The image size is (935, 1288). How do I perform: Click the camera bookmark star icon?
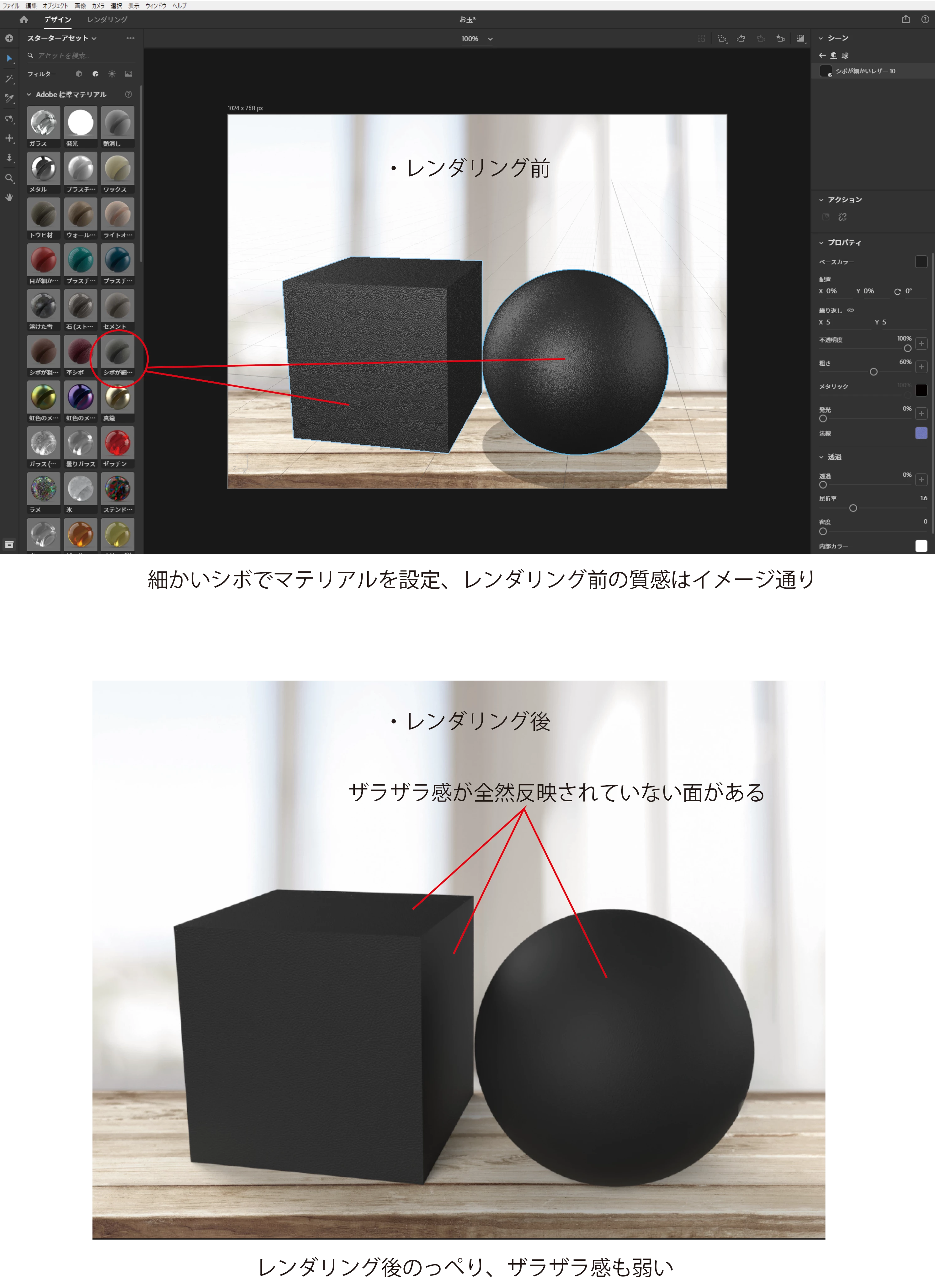click(x=780, y=39)
